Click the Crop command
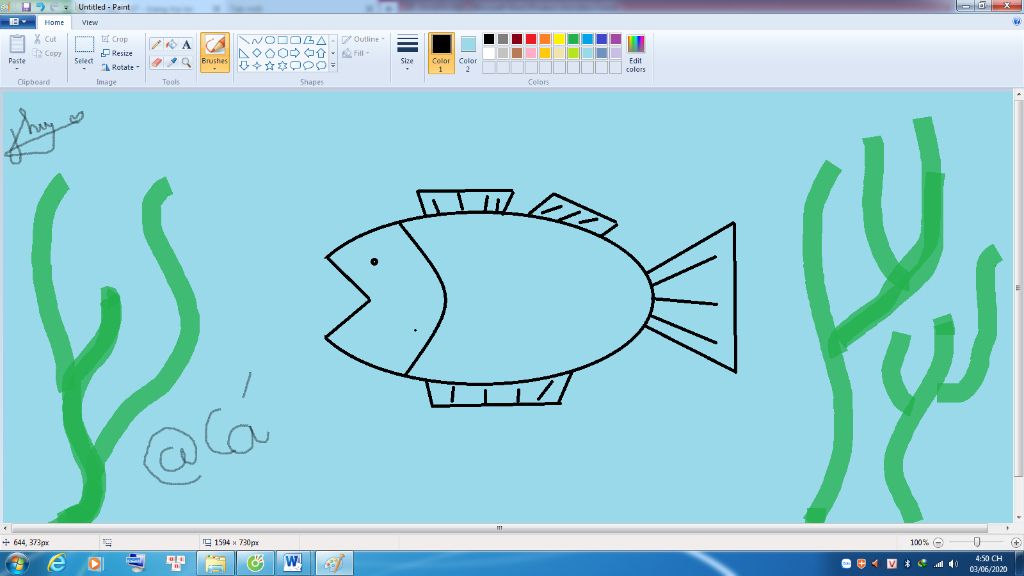 (x=114, y=39)
